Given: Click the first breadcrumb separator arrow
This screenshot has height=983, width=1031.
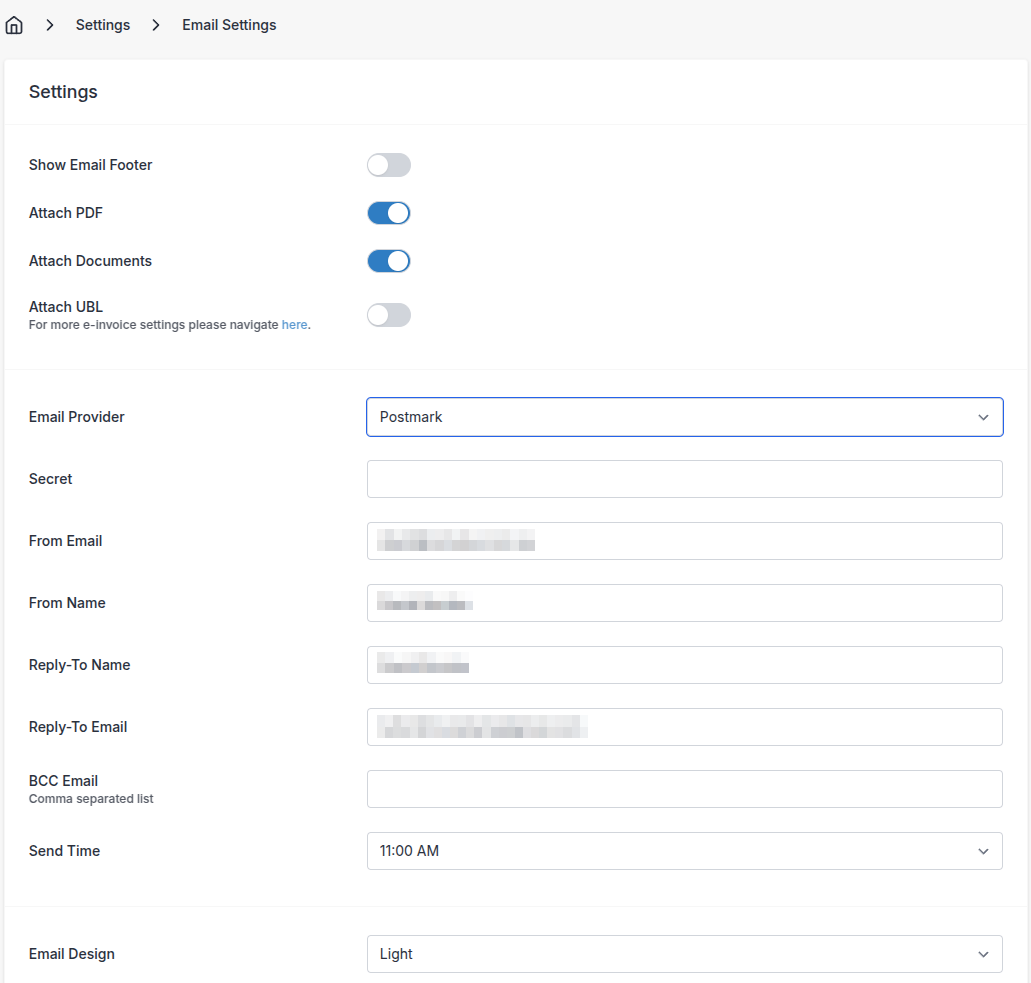Looking at the screenshot, I should click(49, 24).
